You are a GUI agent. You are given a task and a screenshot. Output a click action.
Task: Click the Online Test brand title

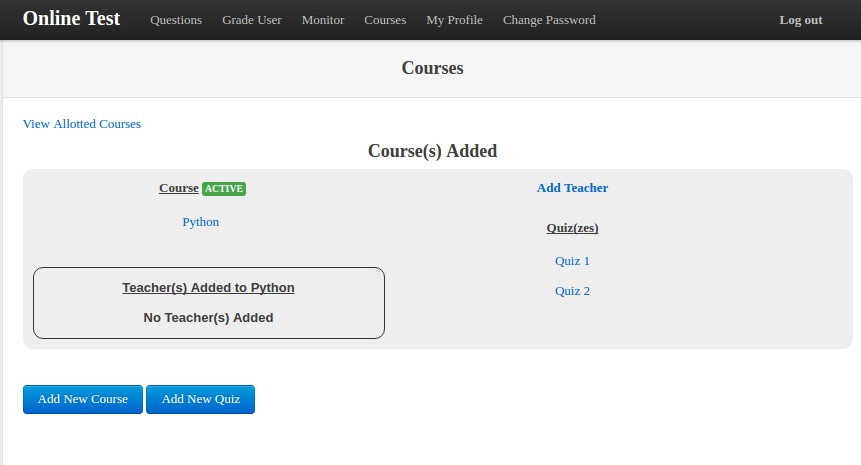click(71, 19)
